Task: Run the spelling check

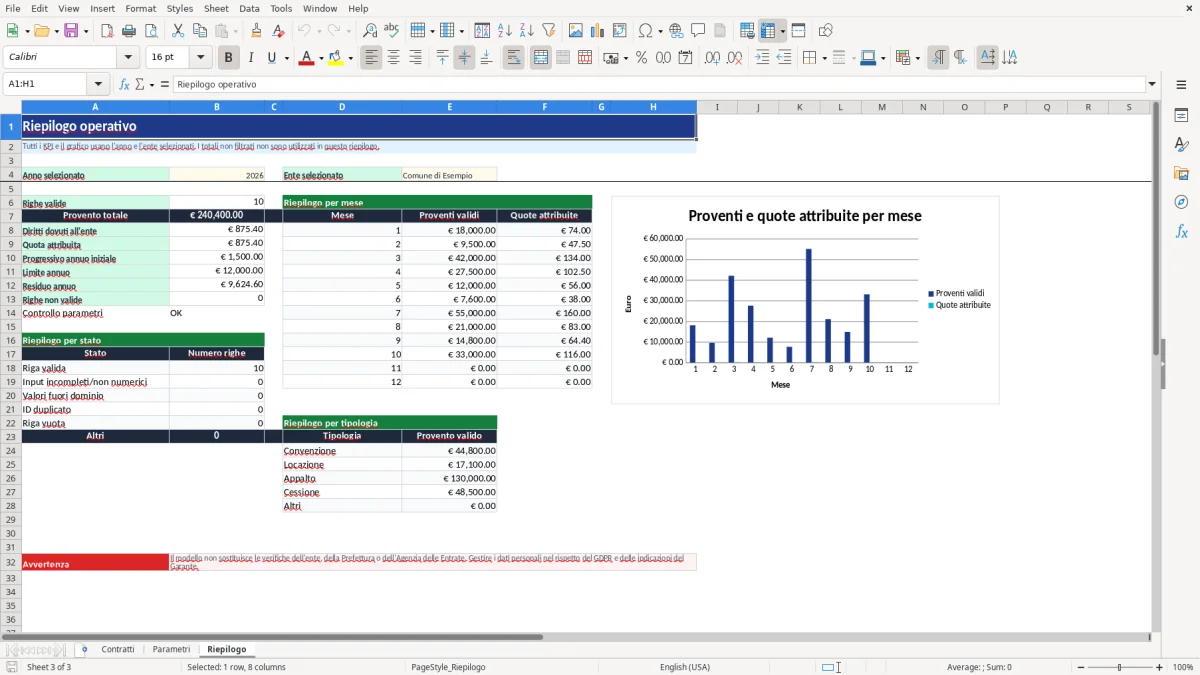Action: [392, 31]
